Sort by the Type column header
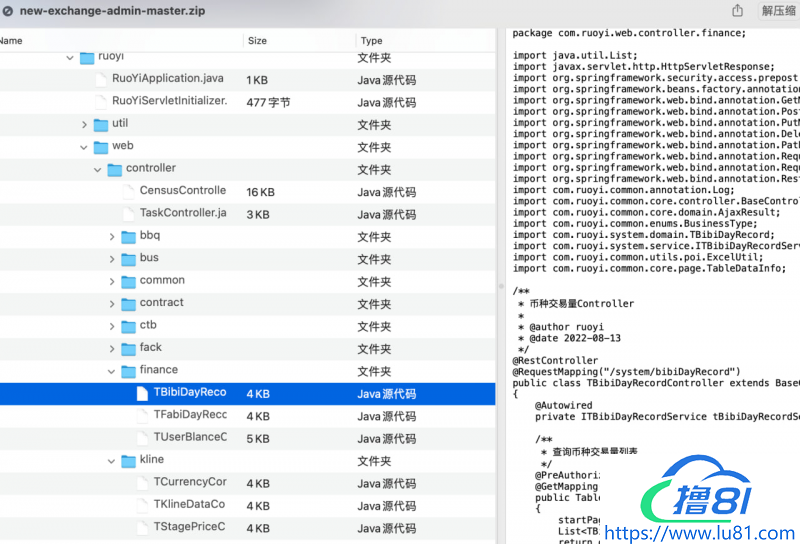Screen dimensions: 800x544 point(372,41)
